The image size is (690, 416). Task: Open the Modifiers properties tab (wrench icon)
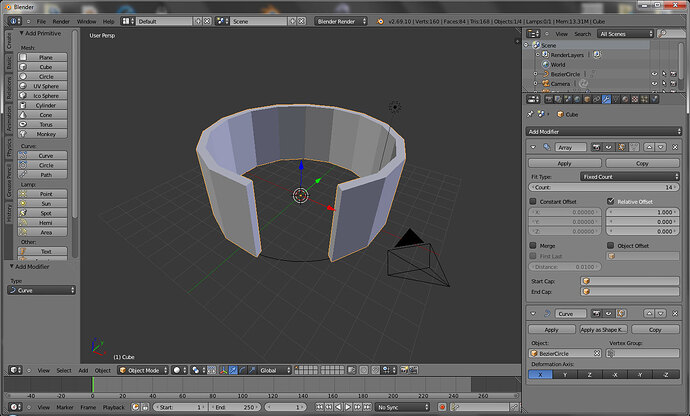pyautogui.click(x=606, y=99)
